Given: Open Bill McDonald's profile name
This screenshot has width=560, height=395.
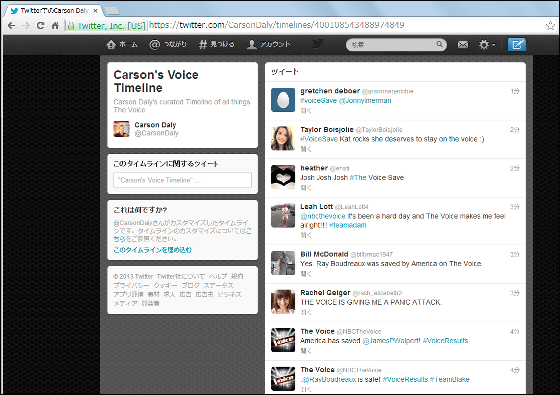Looking at the screenshot, I should pyautogui.click(x=324, y=254).
